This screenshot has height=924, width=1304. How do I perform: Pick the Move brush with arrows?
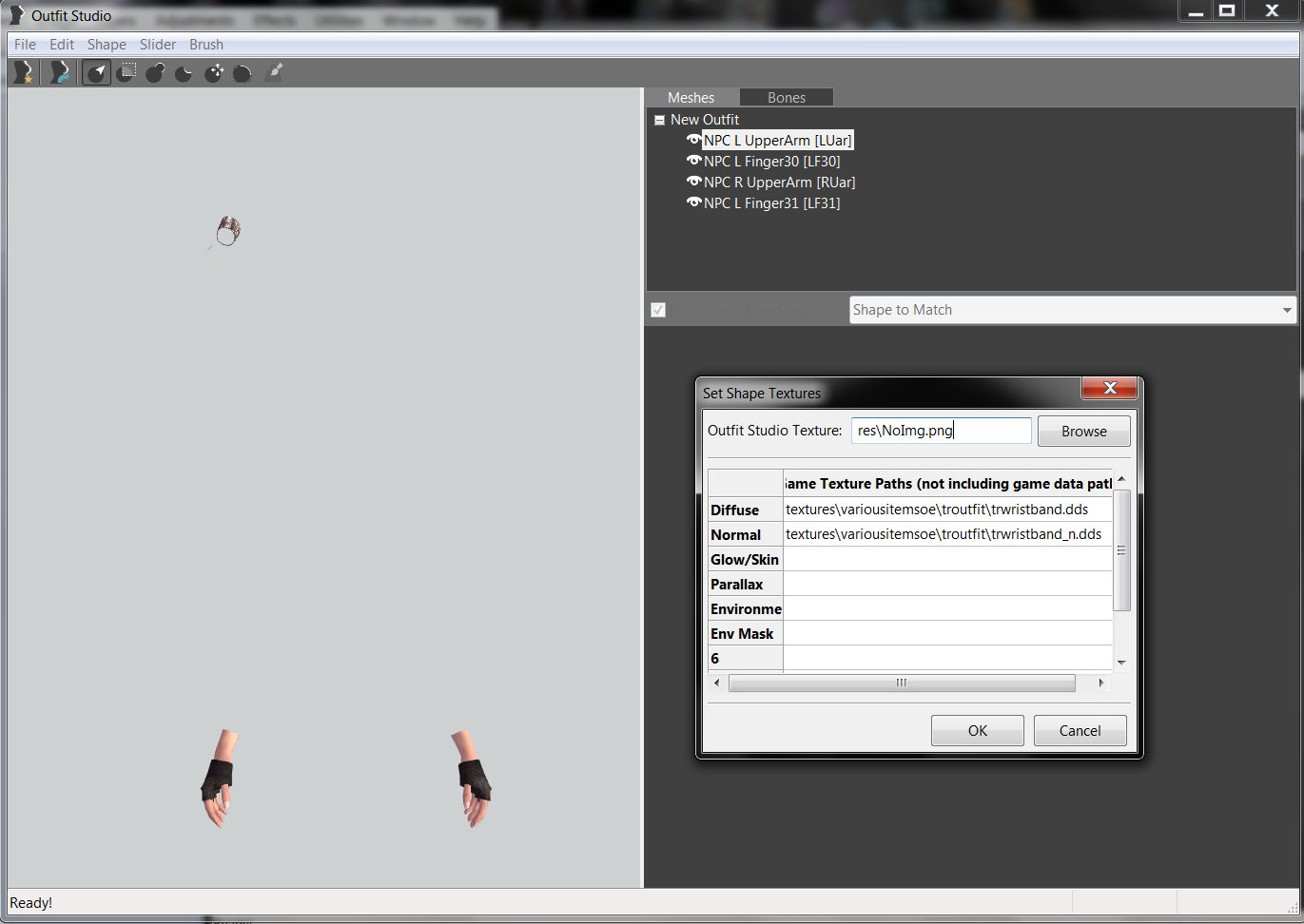214,72
